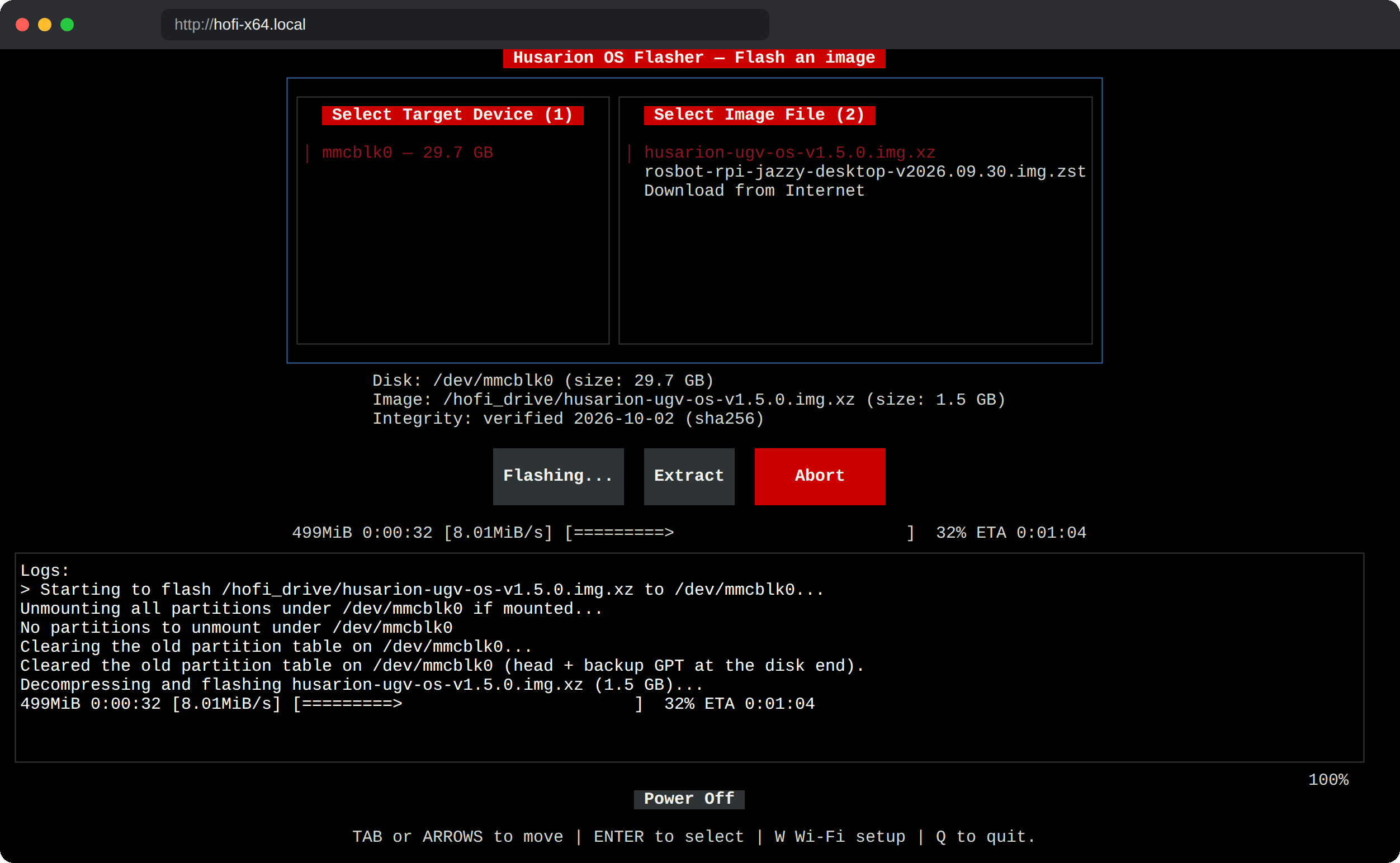This screenshot has height=863, width=1400.
Task: Click the Image: /hofi_drive path line
Action: pyautogui.click(x=689, y=400)
